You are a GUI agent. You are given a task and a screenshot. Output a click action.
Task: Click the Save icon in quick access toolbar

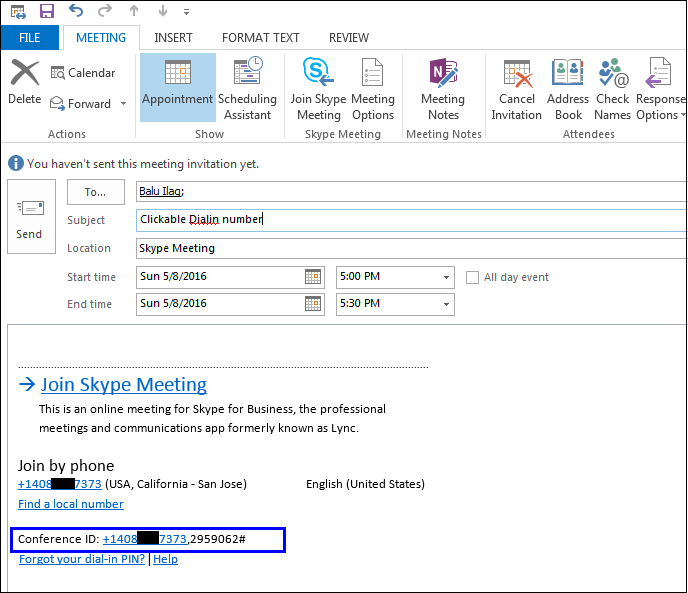[x=47, y=11]
